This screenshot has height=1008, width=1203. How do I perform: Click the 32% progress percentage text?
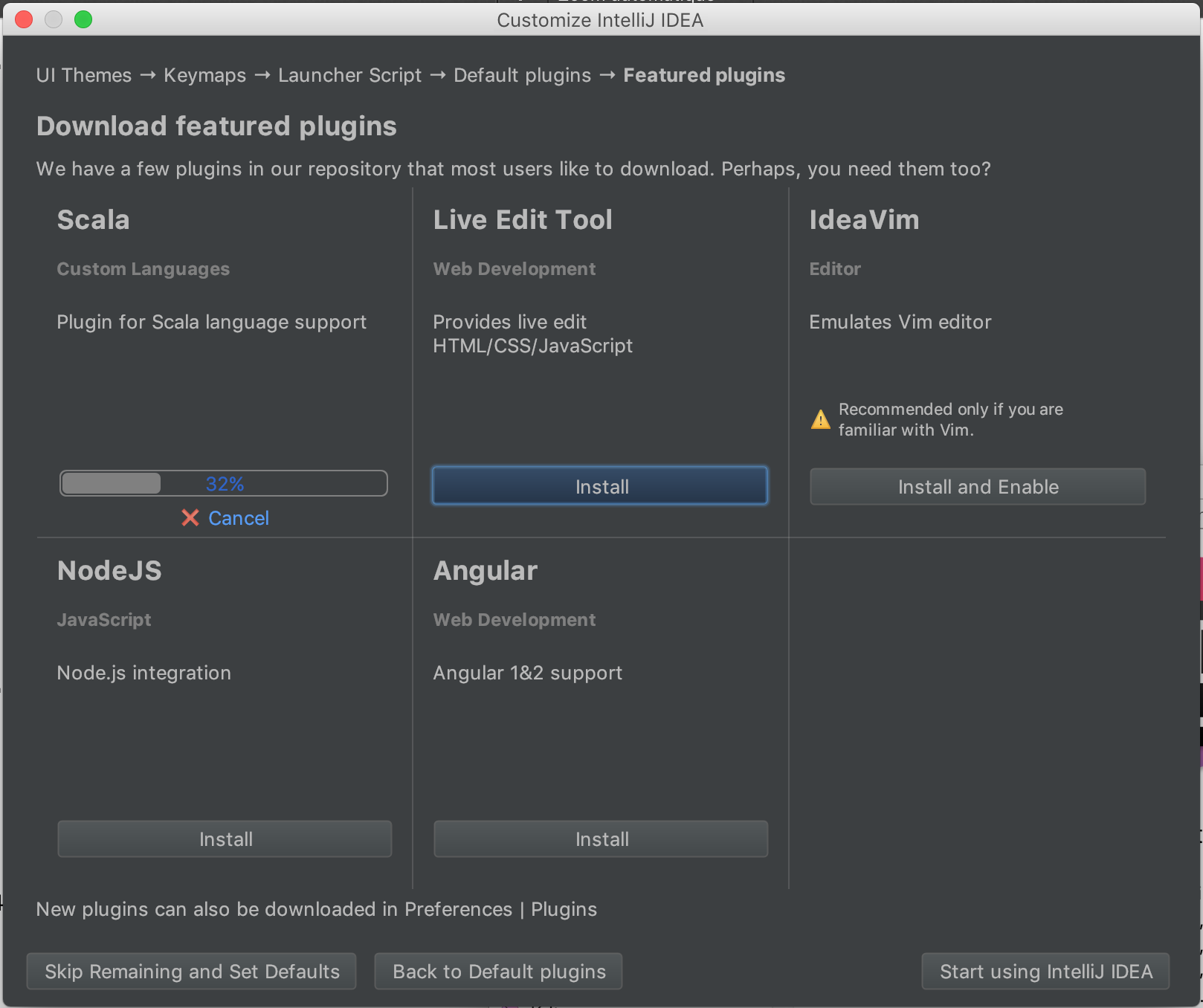[225, 484]
